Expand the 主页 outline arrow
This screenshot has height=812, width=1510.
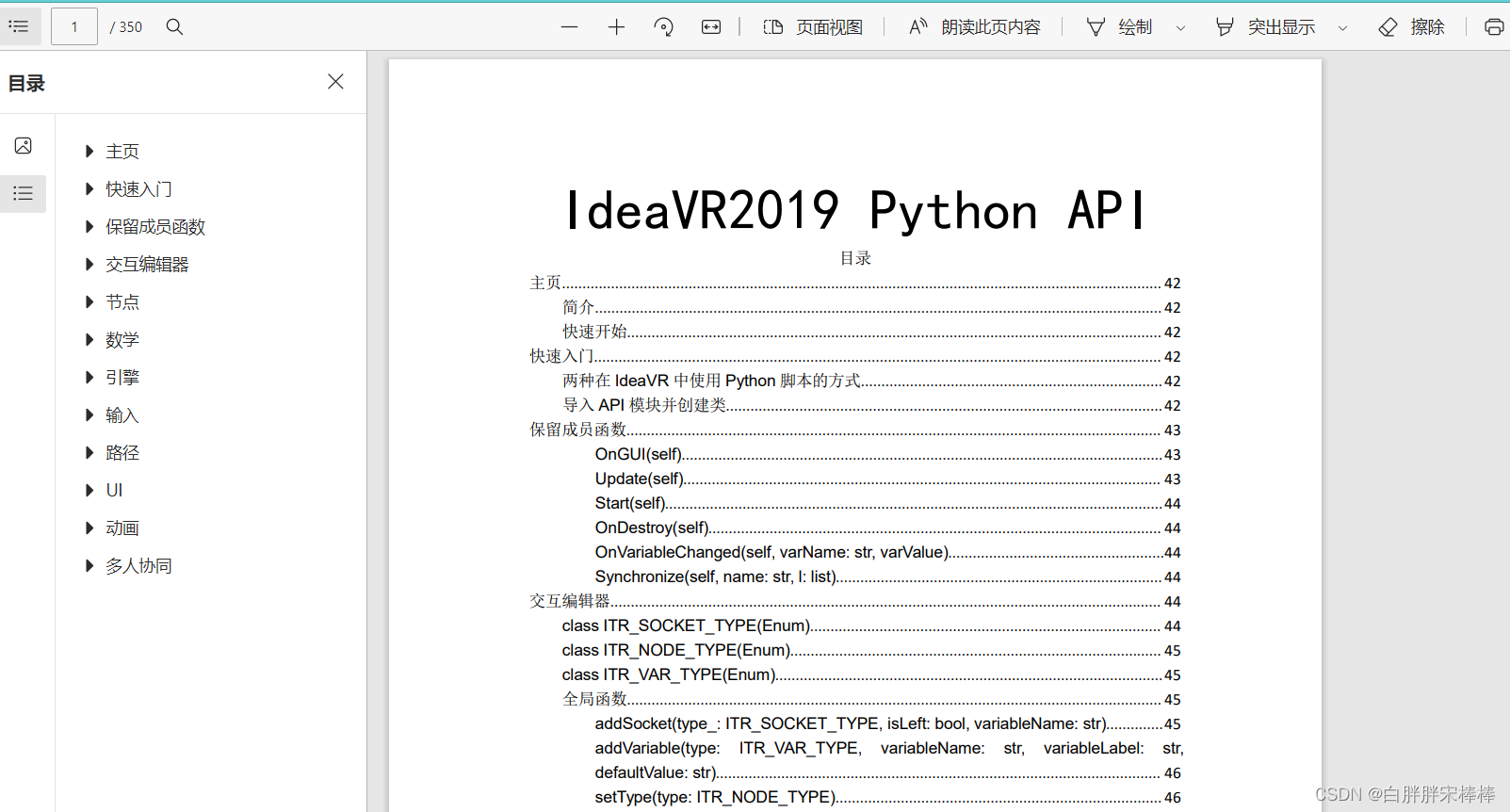(89, 152)
